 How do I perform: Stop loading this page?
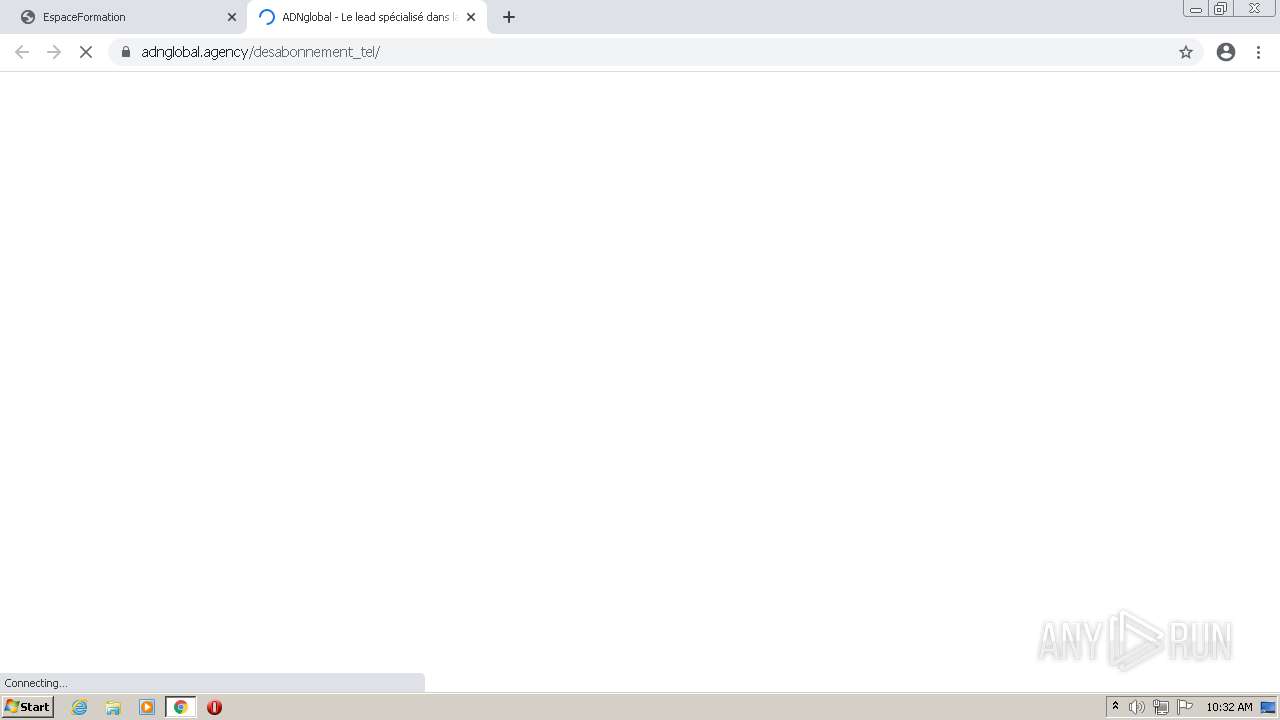(x=86, y=52)
